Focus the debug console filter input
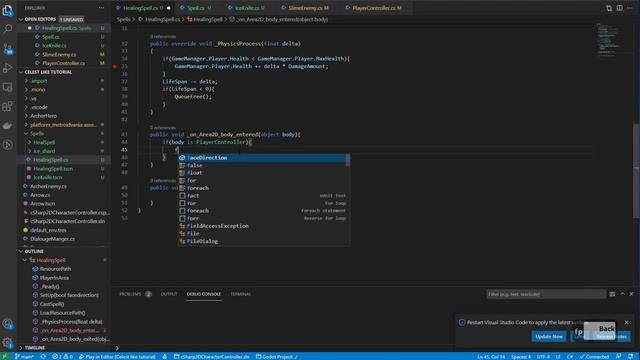Image resolution: width=640 pixels, height=360 pixels. tap(546, 294)
